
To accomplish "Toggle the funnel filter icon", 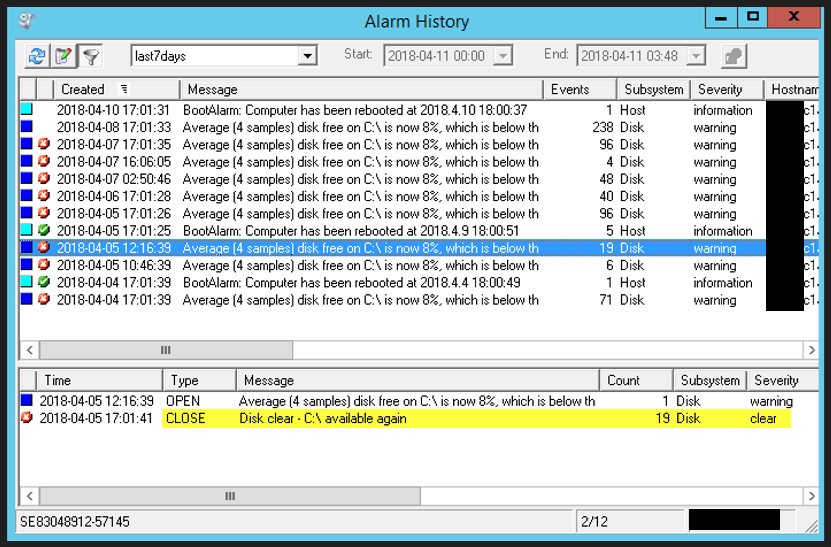I will [x=90, y=56].
